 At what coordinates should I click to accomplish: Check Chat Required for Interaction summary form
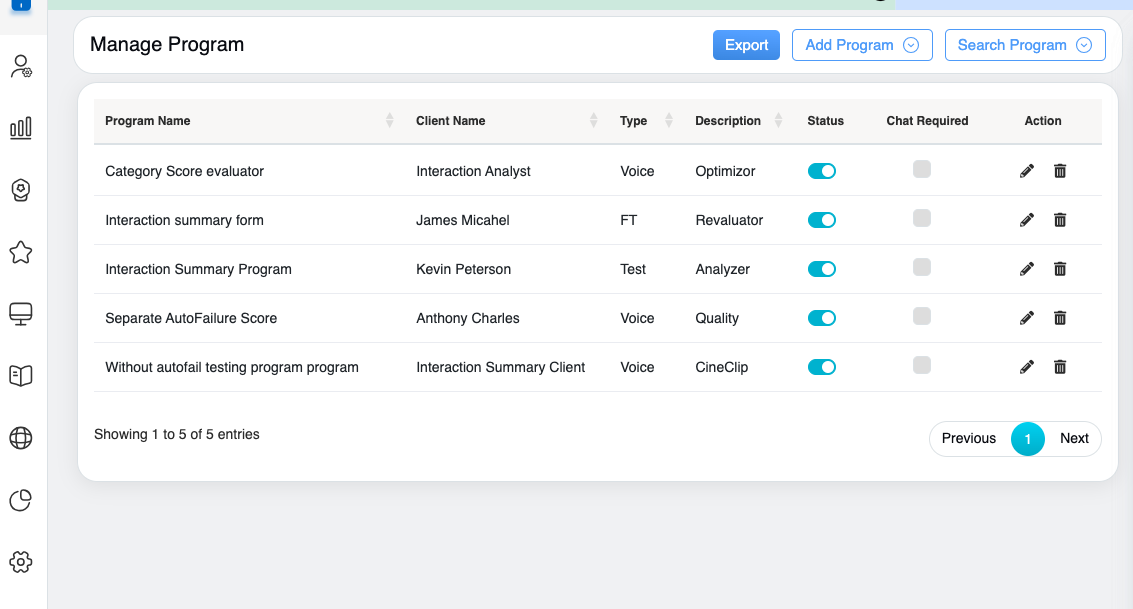[922, 218]
